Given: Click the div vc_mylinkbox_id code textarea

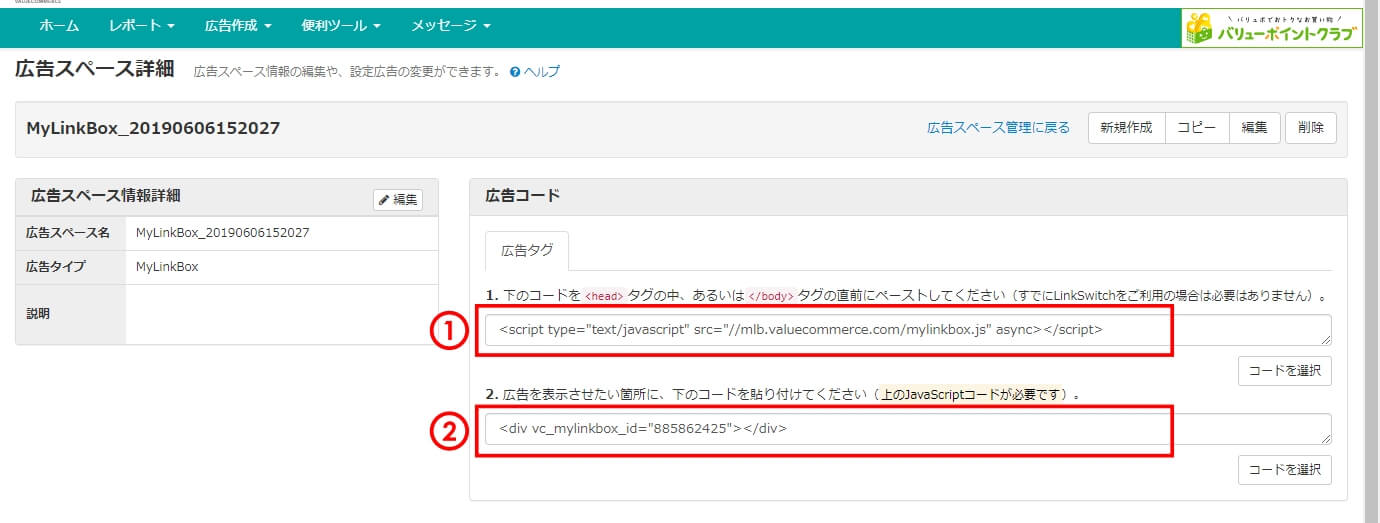Looking at the screenshot, I should (908, 429).
